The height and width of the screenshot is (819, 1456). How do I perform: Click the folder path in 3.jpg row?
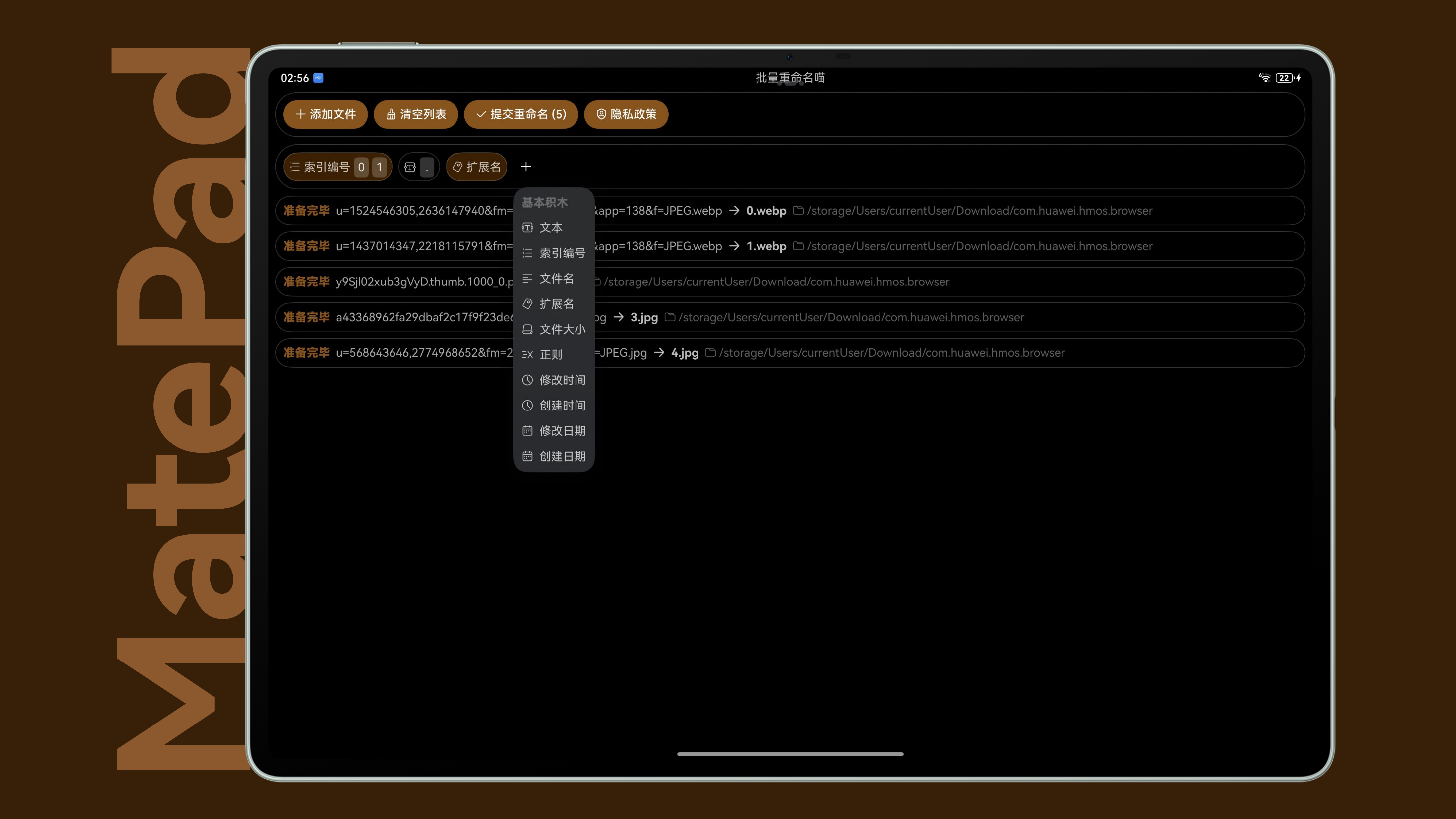[851, 318]
